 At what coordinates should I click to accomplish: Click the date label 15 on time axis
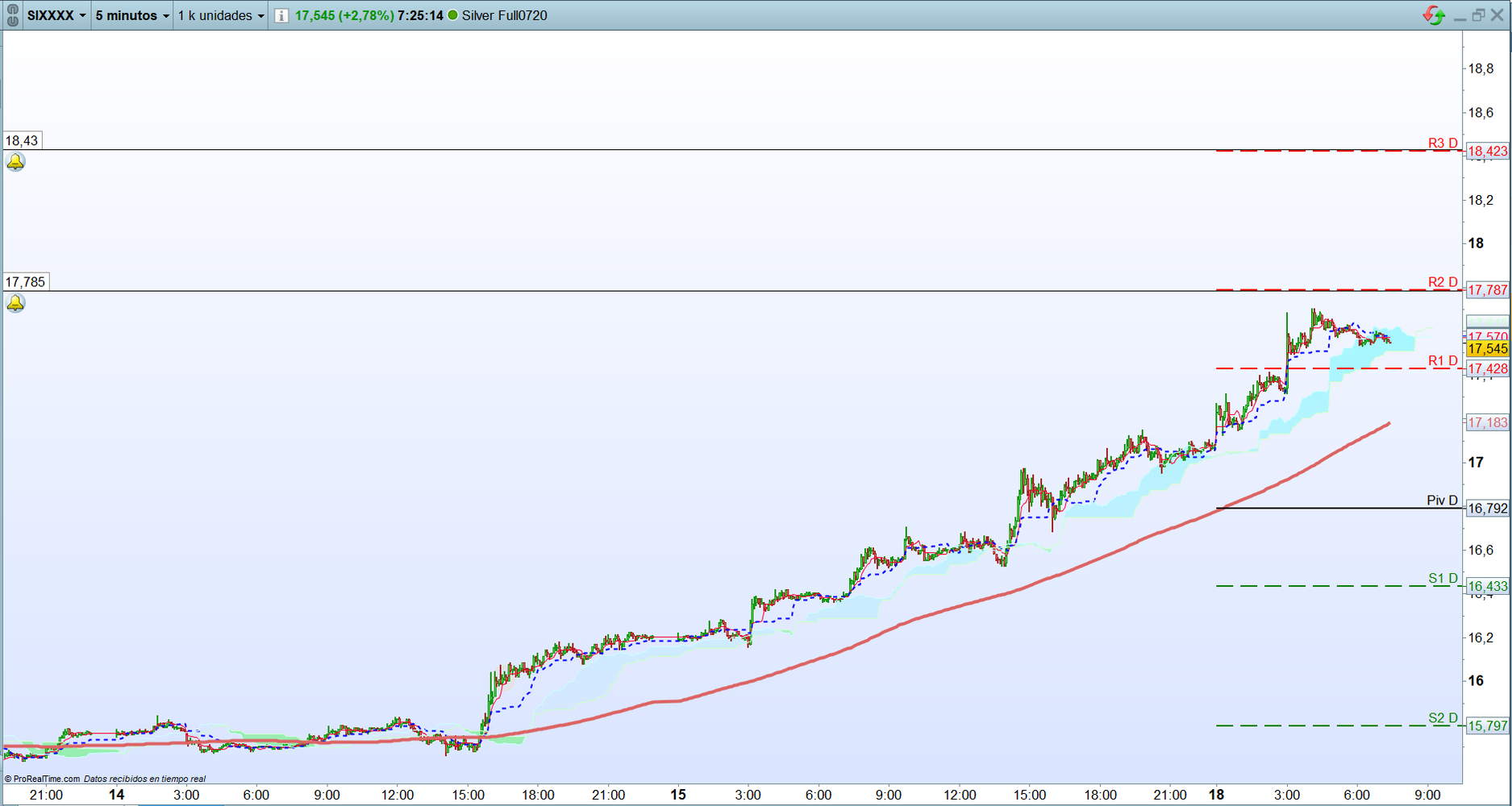pos(678,795)
